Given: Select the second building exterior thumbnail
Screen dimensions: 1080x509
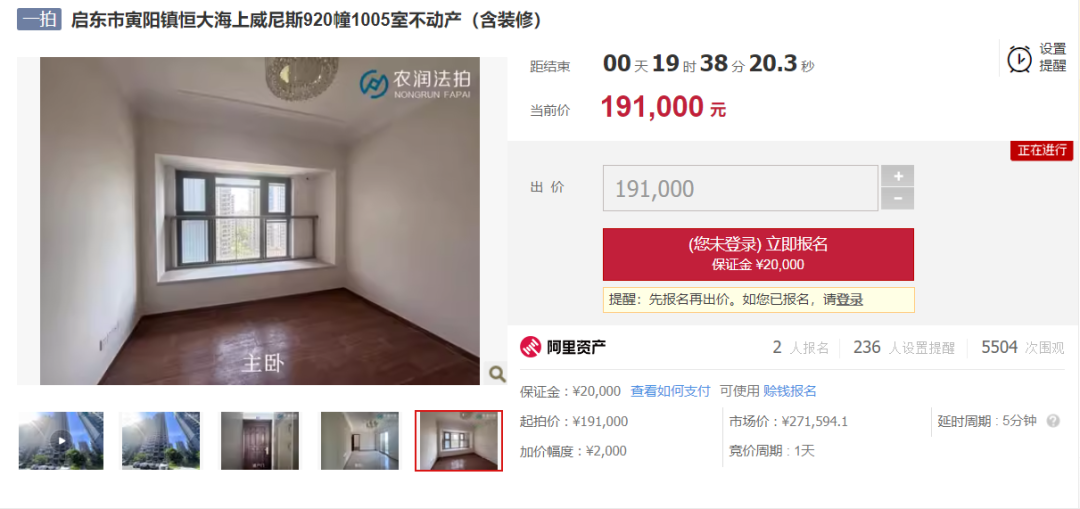Looking at the screenshot, I should pos(161,441).
